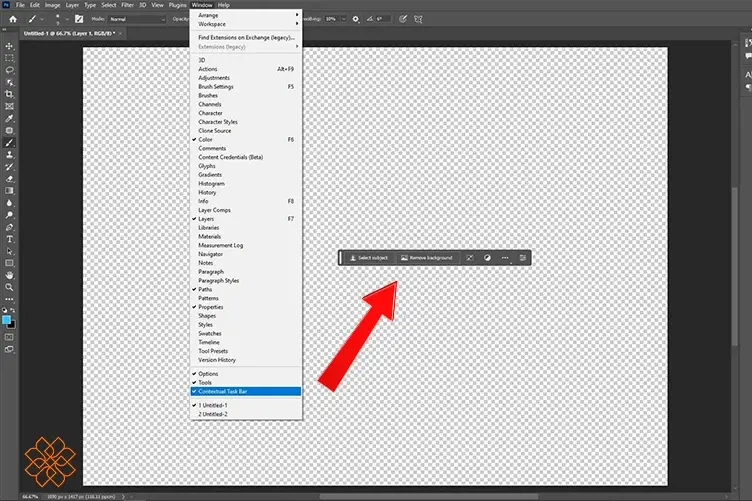Image resolution: width=752 pixels, height=501 pixels.
Task: Uncheck Properties panel in Window menu
Action: click(x=246, y=307)
